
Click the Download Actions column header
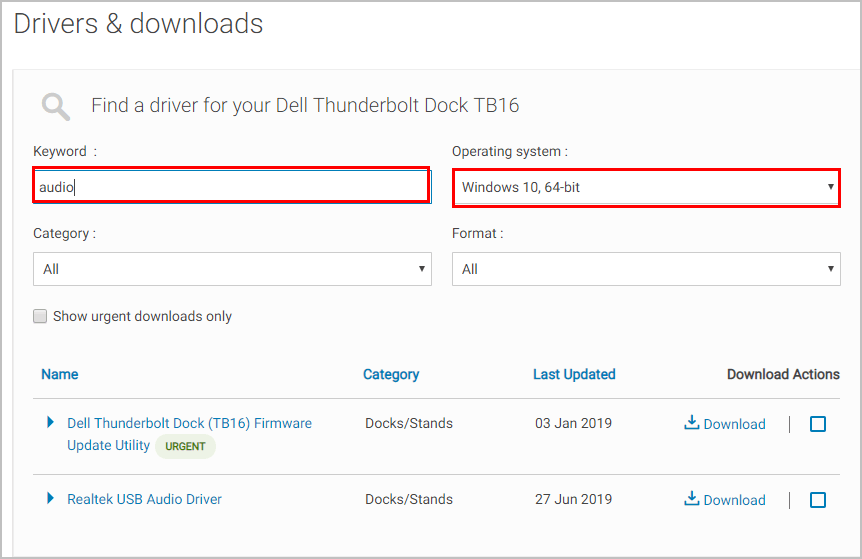pos(783,374)
